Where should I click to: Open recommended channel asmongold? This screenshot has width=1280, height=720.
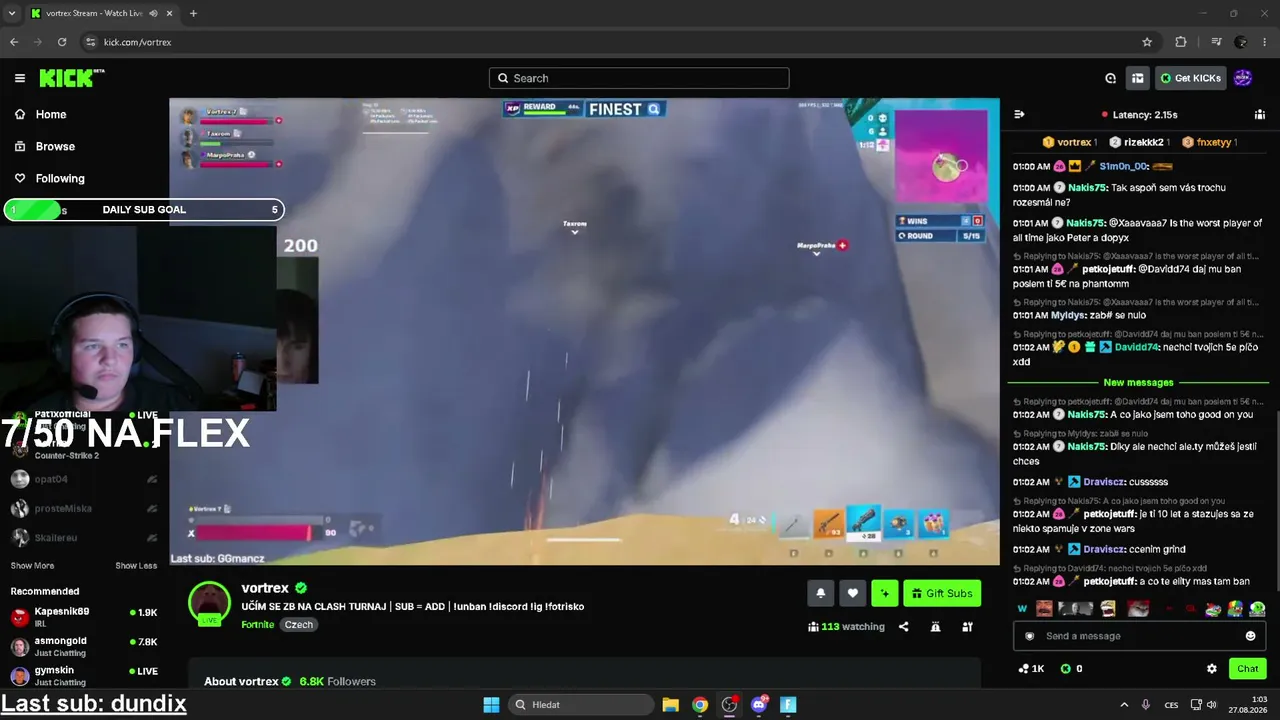coord(84,646)
